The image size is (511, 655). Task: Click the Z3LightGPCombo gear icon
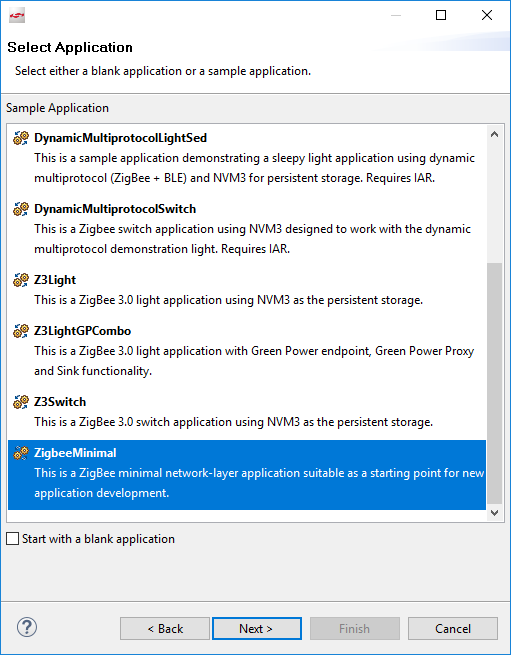click(x=20, y=330)
